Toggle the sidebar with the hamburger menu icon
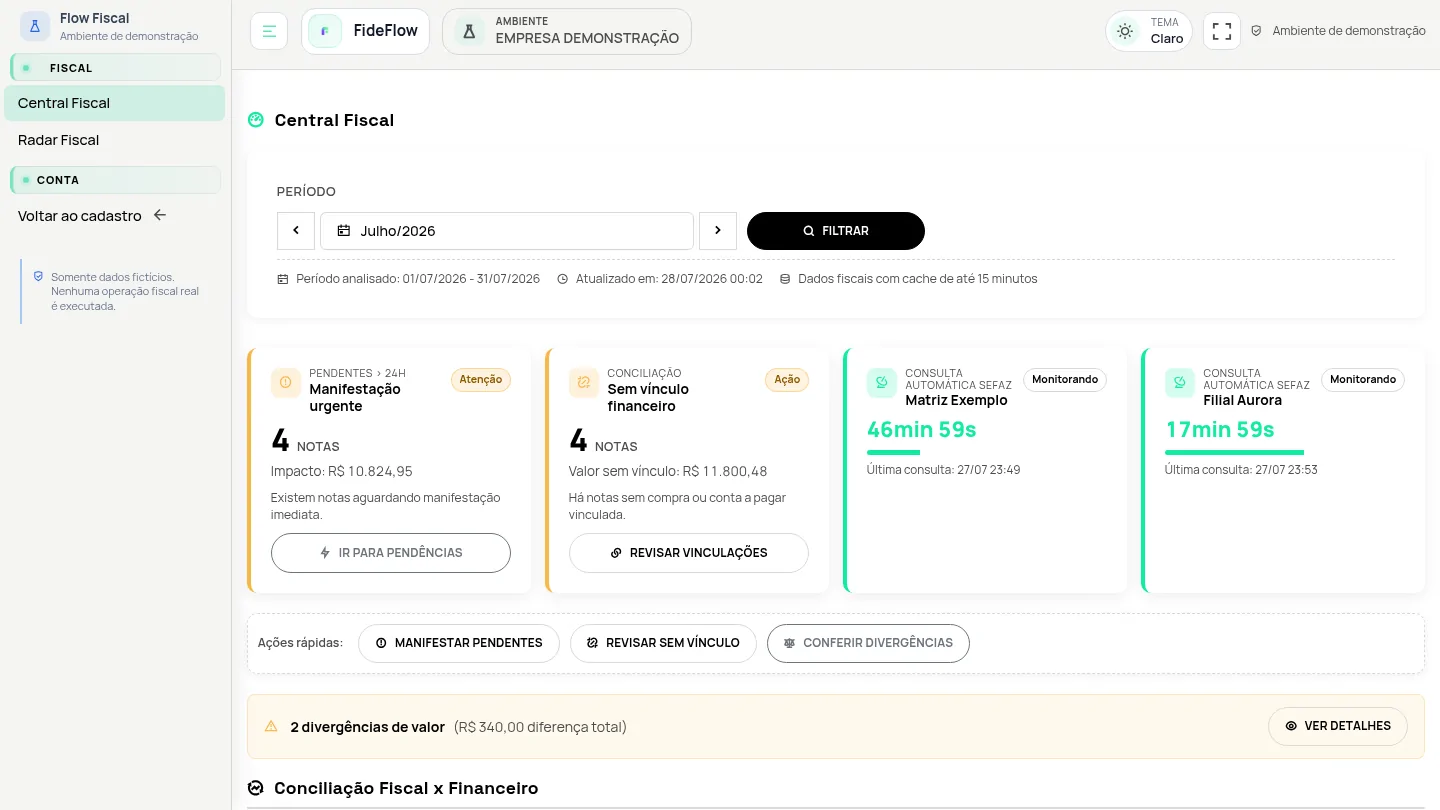The width and height of the screenshot is (1440, 810). [x=269, y=31]
